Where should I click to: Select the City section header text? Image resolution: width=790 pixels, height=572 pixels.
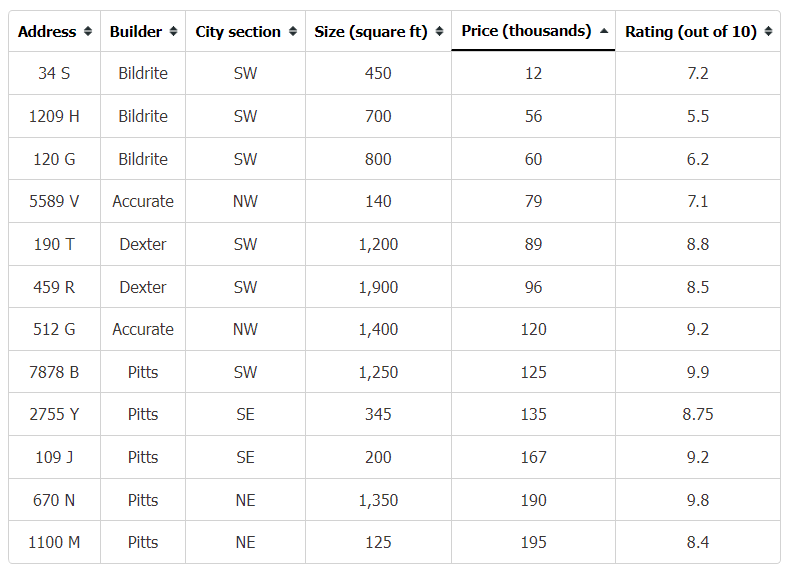[x=238, y=32]
